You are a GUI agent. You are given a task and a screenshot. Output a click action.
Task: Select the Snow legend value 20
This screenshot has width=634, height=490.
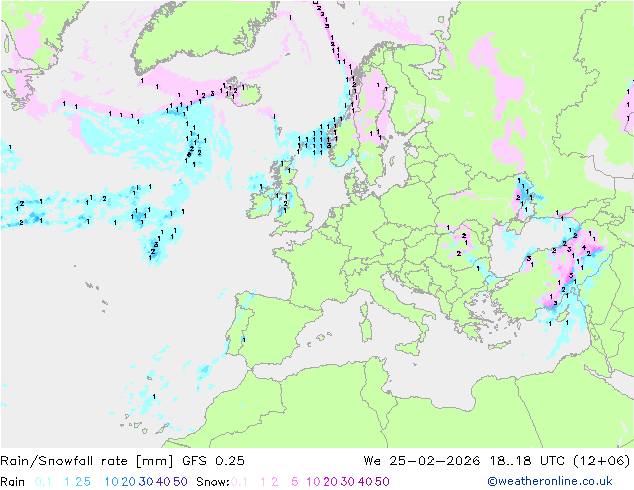(330, 482)
